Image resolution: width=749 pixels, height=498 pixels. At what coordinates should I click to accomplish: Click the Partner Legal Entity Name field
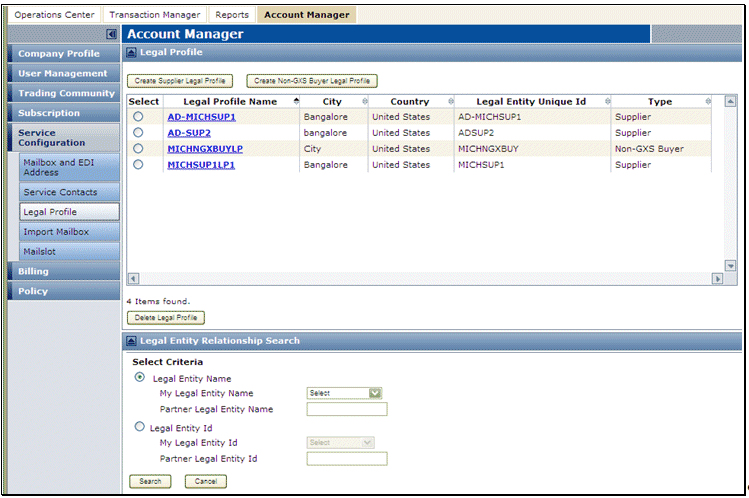346,409
